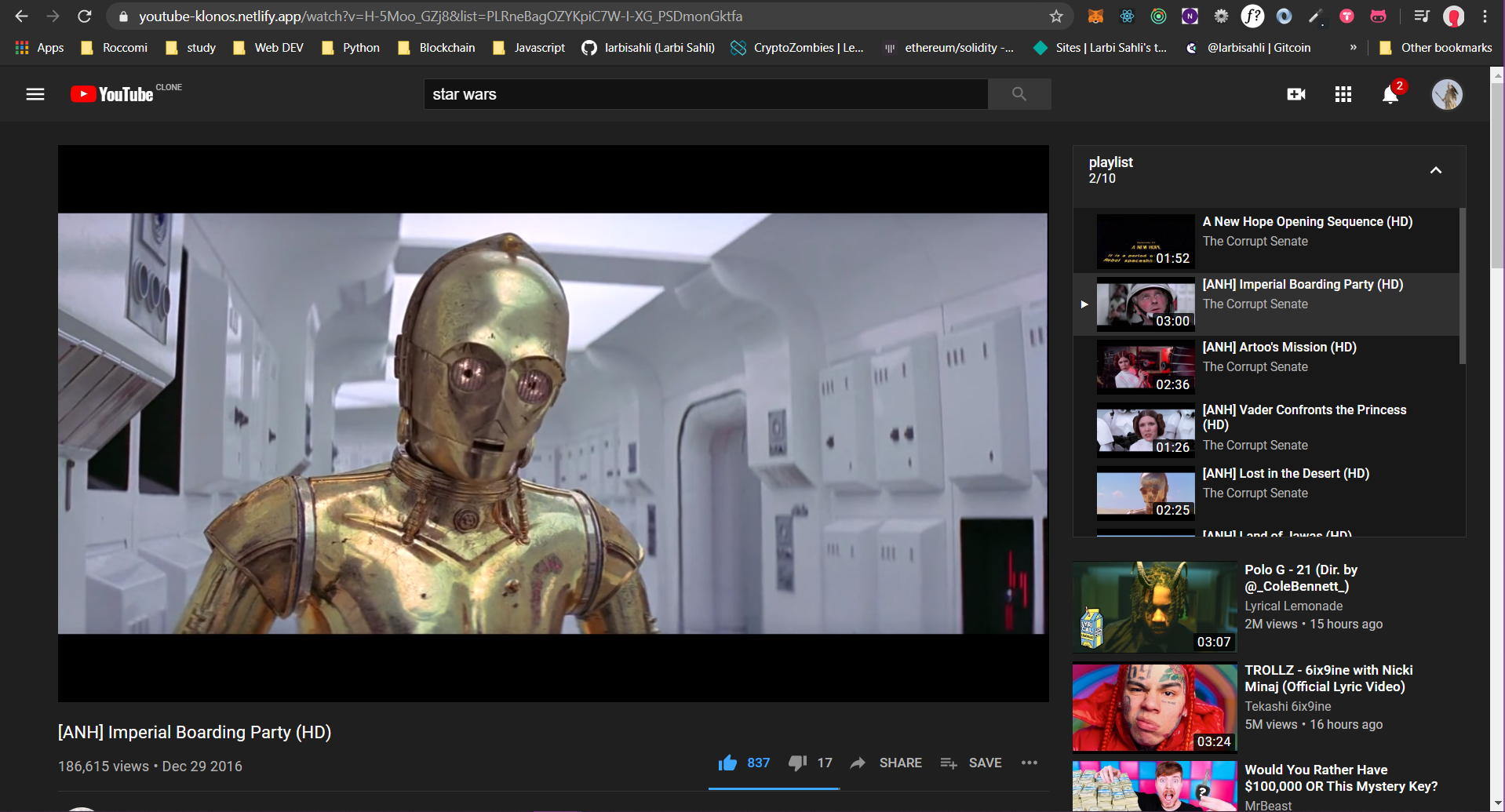Screen dimensions: 1505x812
Task: Open the TROLLZ 6ix9ine video thumbnail
Action: click(1155, 707)
